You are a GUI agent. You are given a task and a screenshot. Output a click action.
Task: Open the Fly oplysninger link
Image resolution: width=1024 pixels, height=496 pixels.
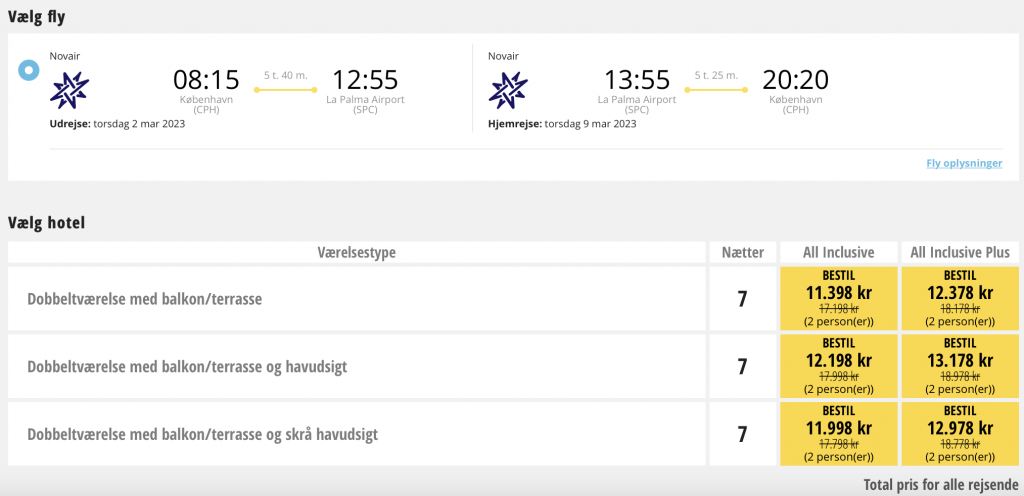tap(964, 163)
